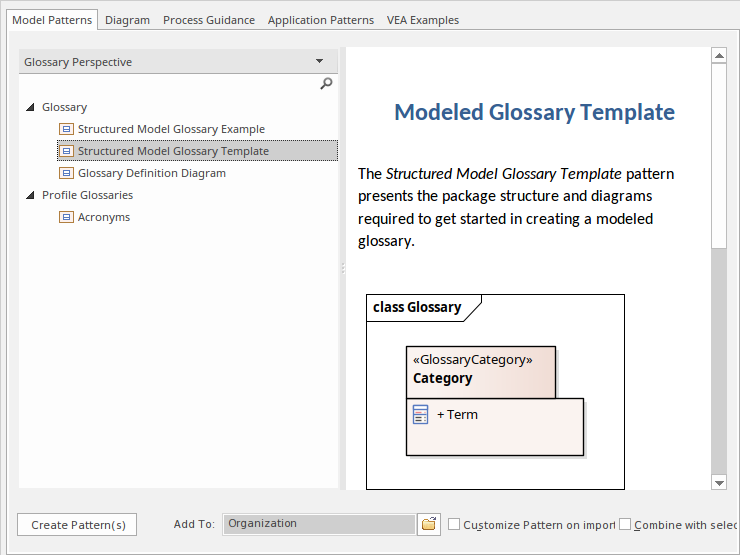The width and height of the screenshot is (740, 555).
Task: Enable Customize Pattern on import checkbox
Action: 454,524
